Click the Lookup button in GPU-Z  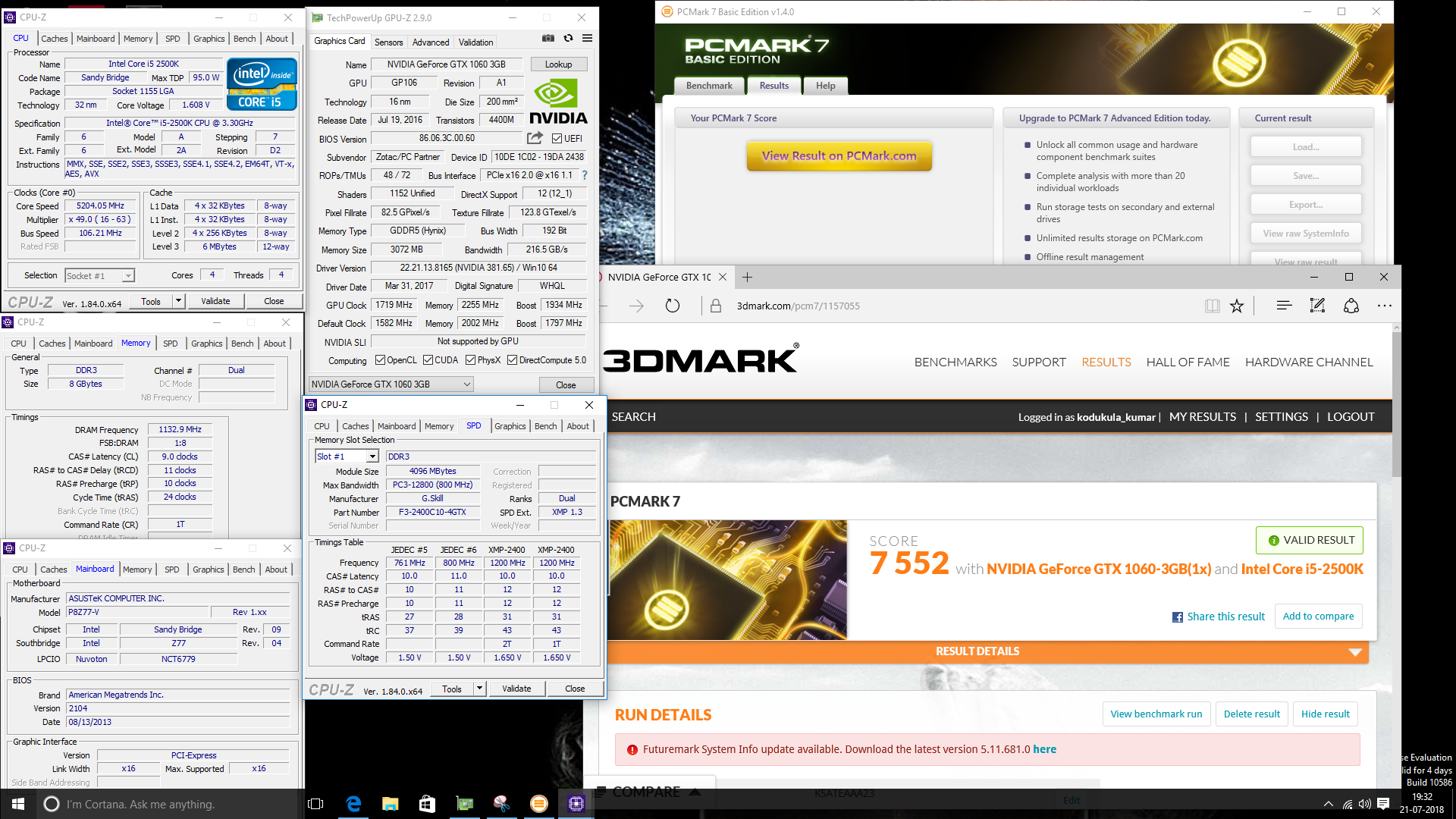point(558,64)
